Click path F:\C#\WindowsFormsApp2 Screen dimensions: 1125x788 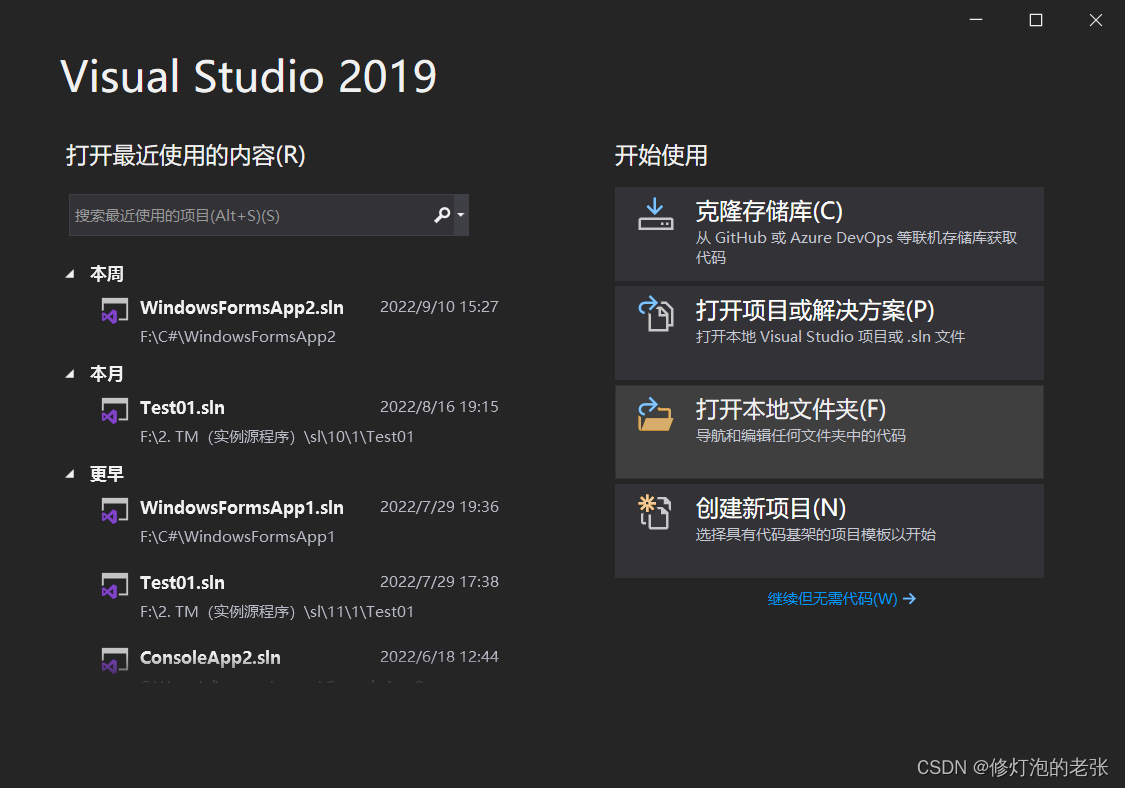point(237,337)
